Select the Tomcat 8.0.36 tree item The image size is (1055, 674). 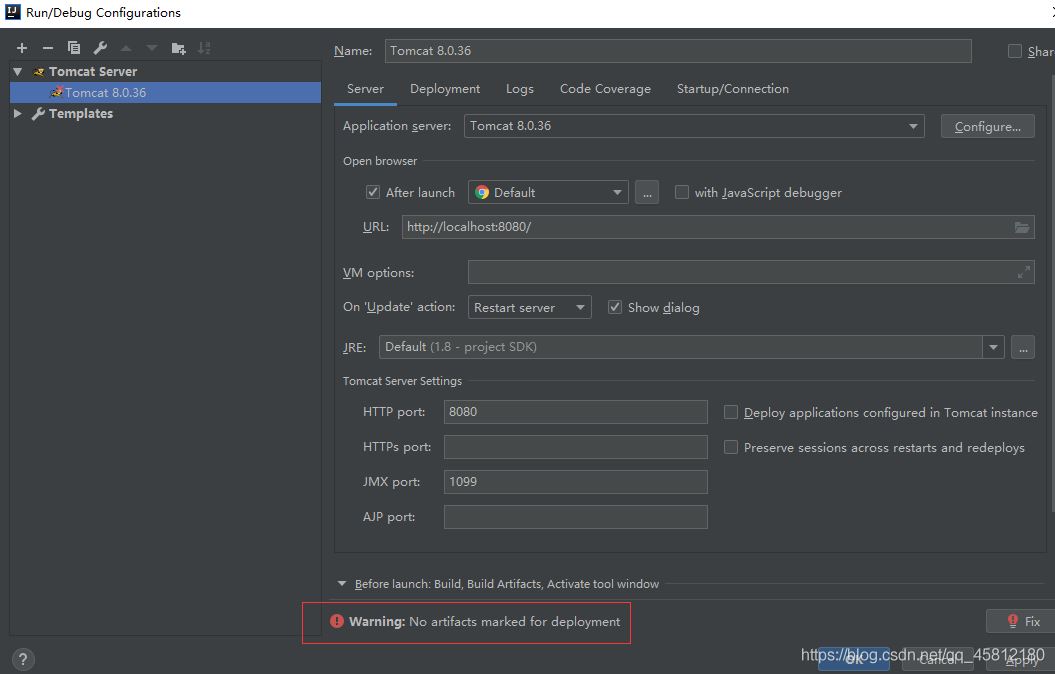(104, 92)
